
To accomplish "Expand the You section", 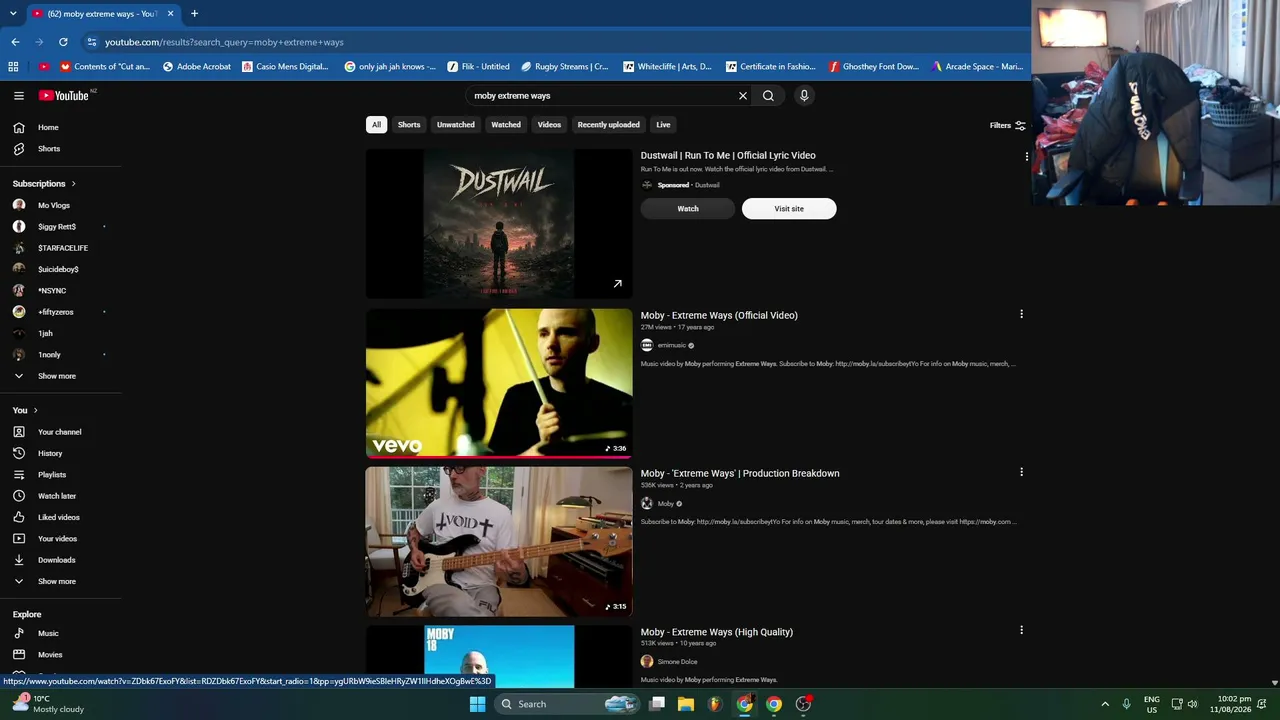I will 25,410.
